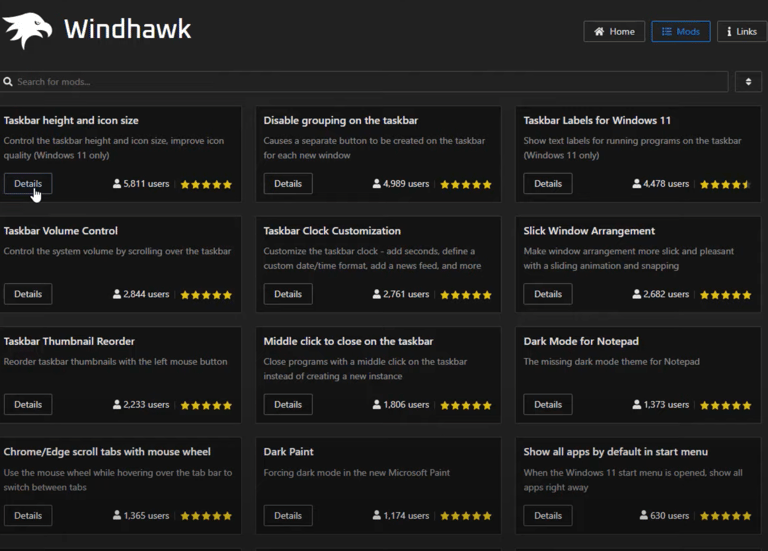Image resolution: width=768 pixels, height=551 pixels.
Task: Go to the Home tab
Action: click(614, 31)
